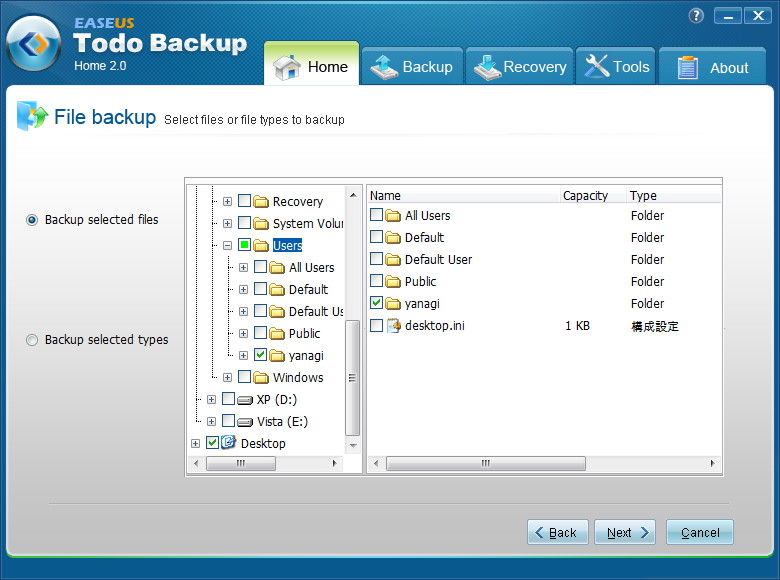The height and width of the screenshot is (580, 780).
Task: Click the Users folder icon in tree
Action: pyautogui.click(x=261, y=245)
